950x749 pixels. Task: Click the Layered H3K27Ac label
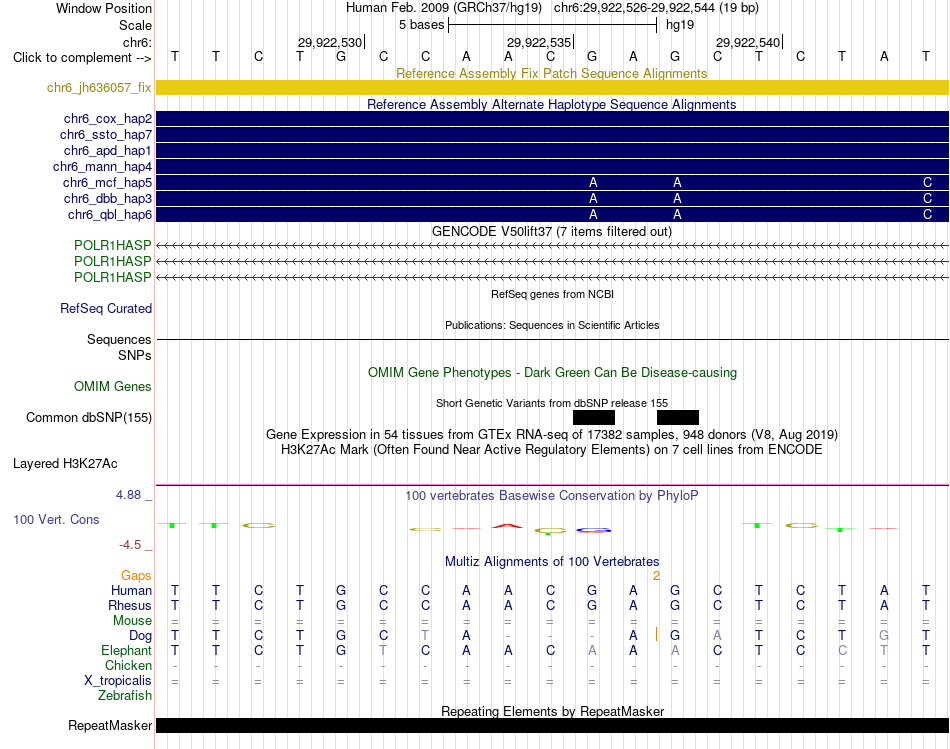(x=65, y=464)
